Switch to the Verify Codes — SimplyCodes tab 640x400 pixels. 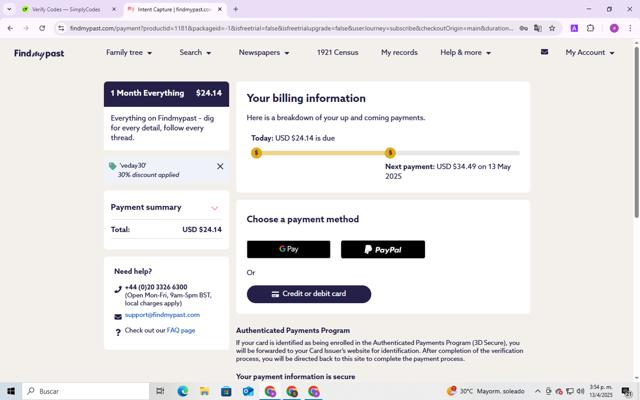tap(67, 9)
